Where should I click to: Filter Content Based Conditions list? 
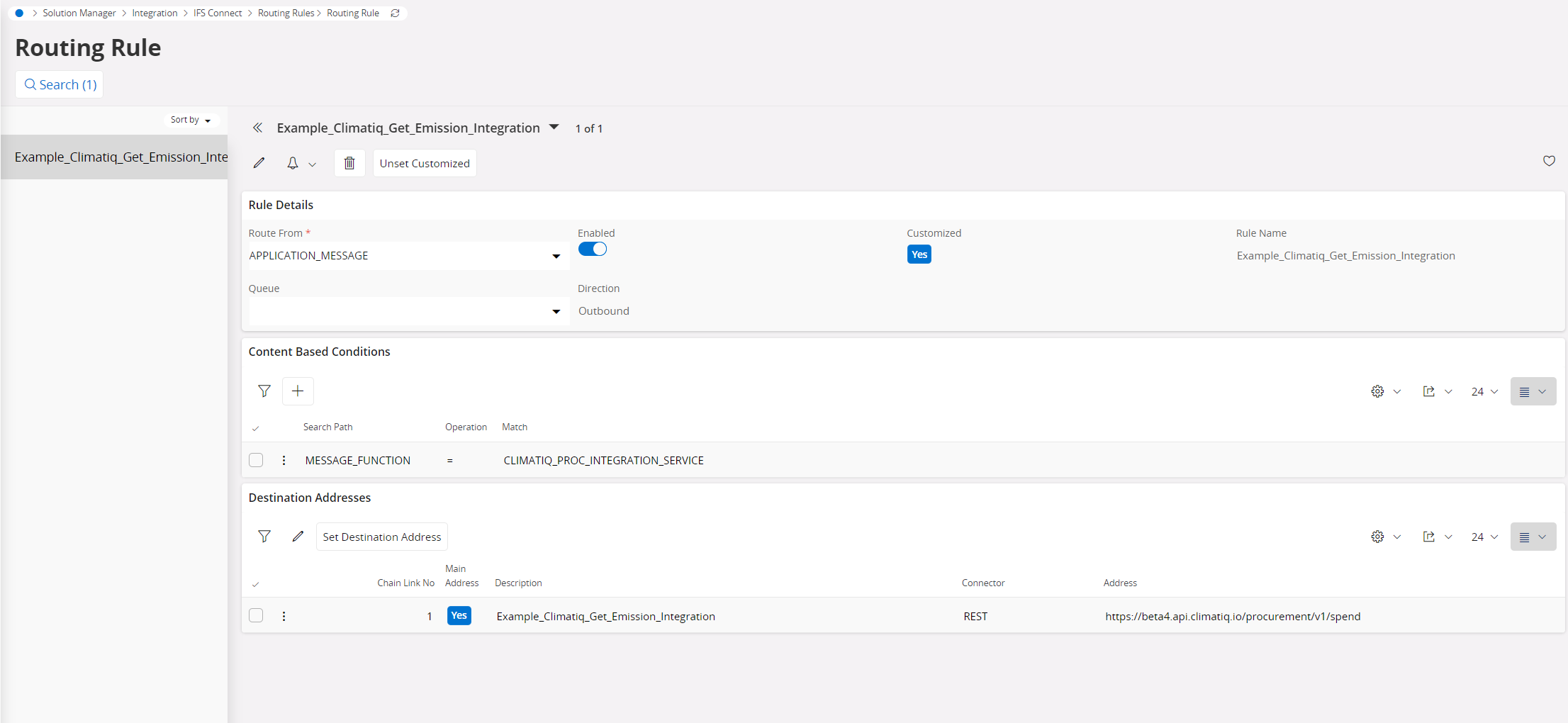click(x=264, y=391)
